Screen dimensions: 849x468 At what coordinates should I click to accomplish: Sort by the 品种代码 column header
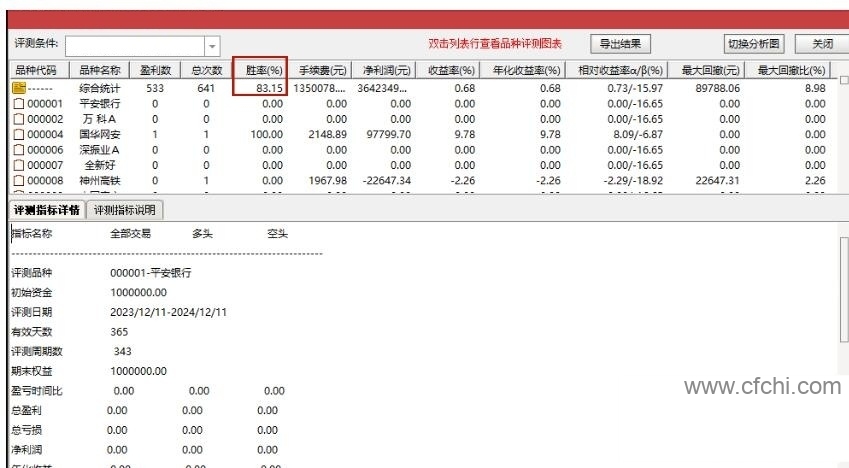[40, 70]
